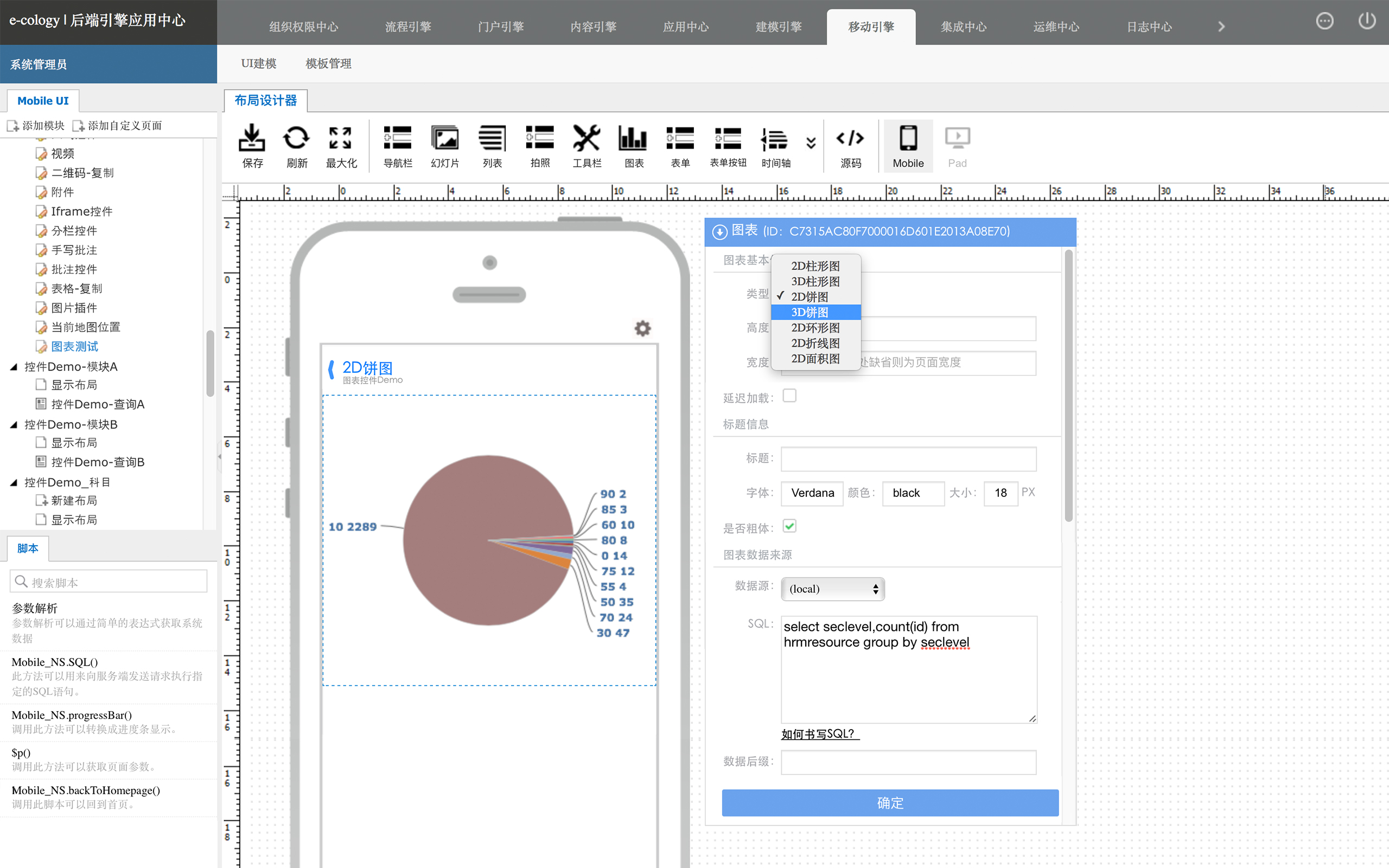
Task: Open the 图表测试 tree item
Action: click(x=75, y=347)
